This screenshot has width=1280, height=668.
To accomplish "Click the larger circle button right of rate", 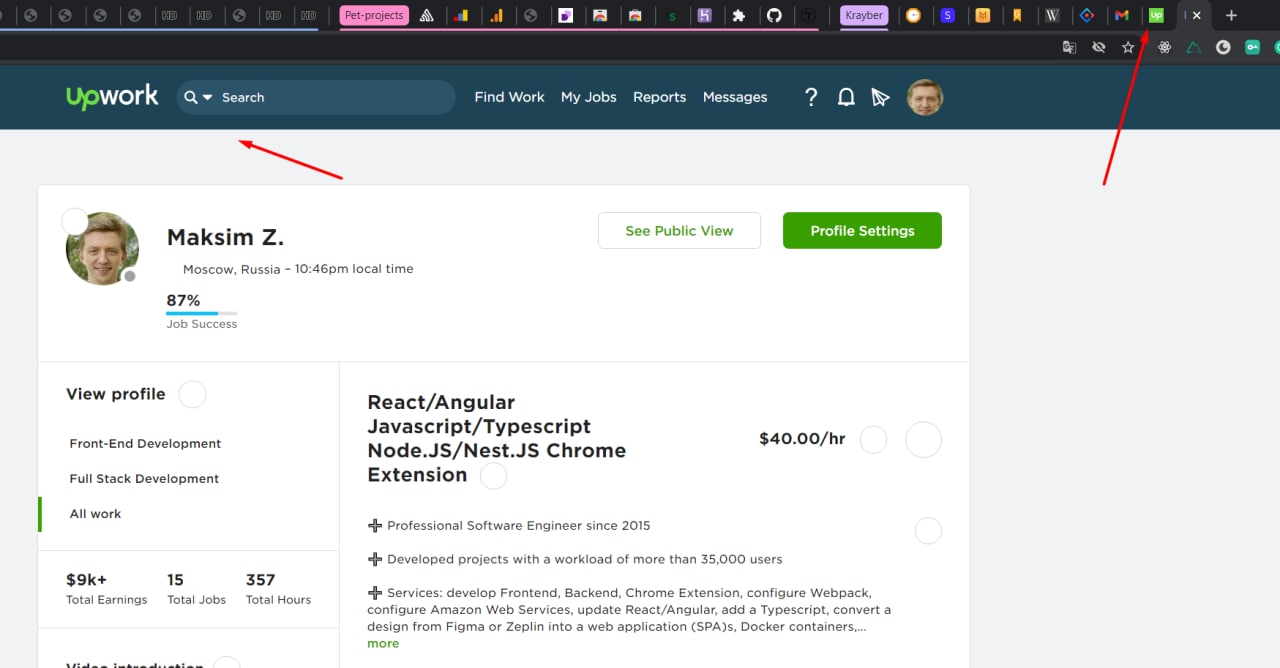I will coord(923,439).
